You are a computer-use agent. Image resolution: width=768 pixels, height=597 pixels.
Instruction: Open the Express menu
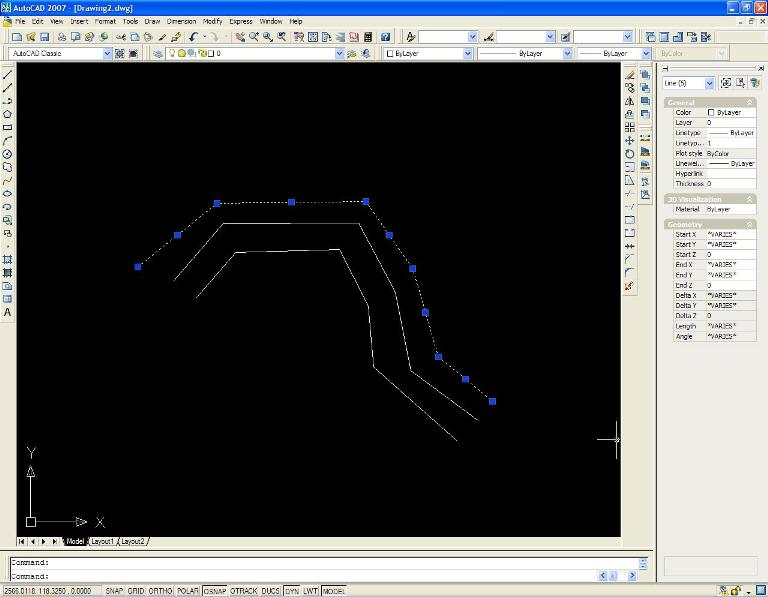tap(240, 22)
